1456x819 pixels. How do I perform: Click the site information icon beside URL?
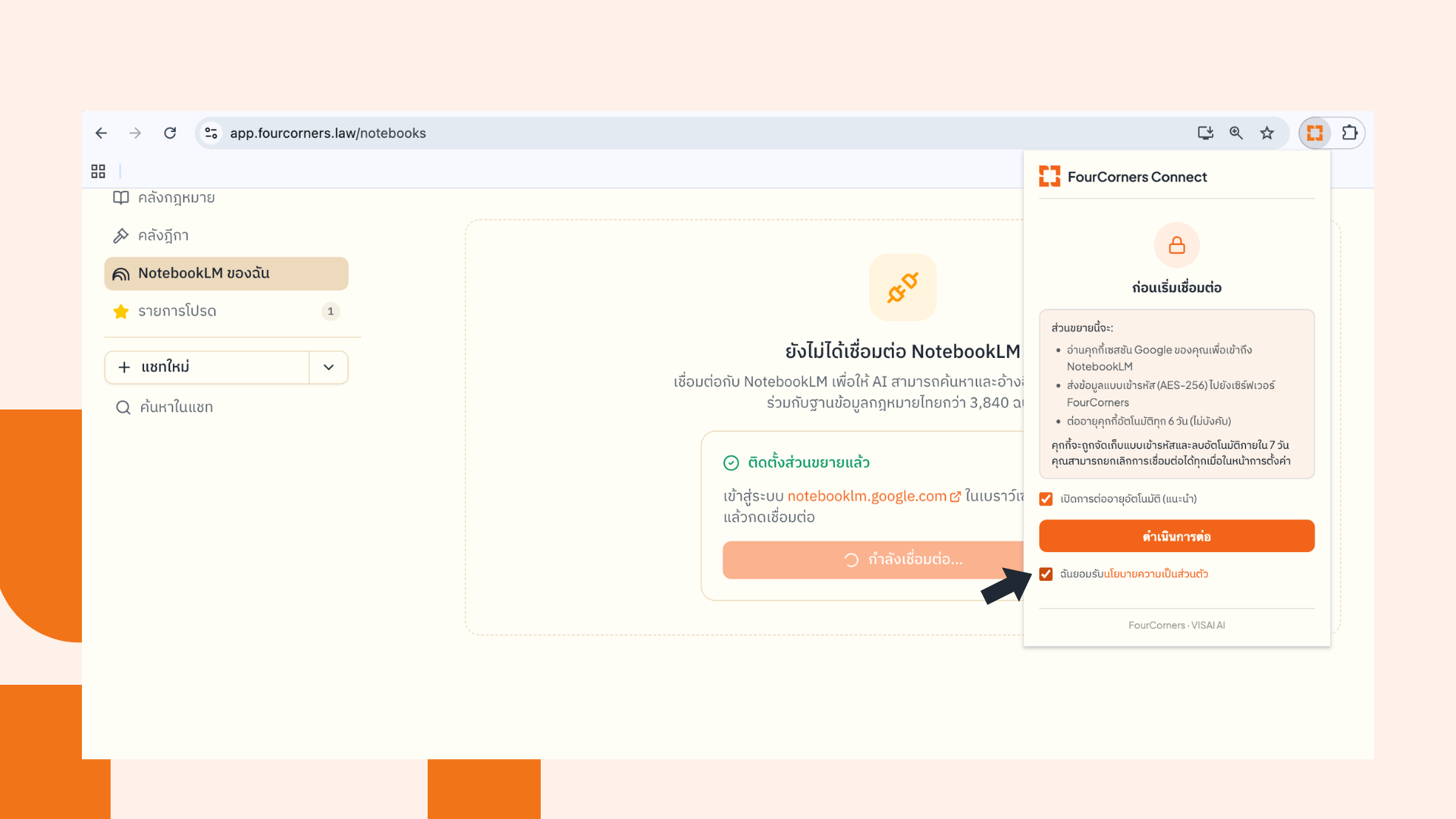click(211, 133)
